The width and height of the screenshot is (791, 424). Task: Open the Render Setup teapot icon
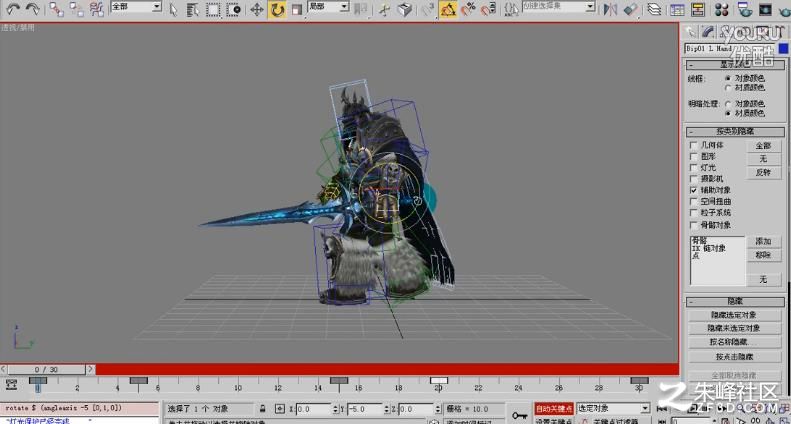(x=743, y=9)
